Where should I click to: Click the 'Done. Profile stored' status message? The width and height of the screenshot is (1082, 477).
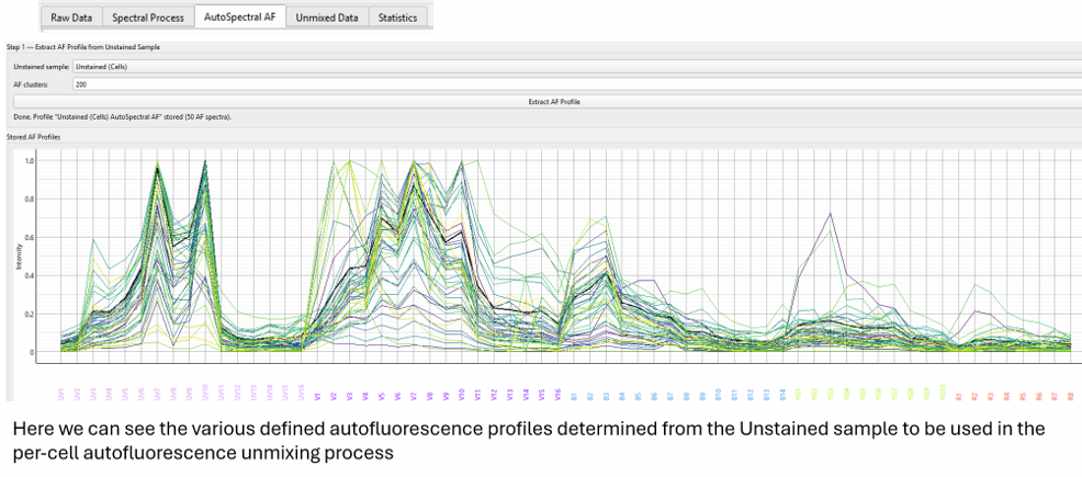(122, 117)
